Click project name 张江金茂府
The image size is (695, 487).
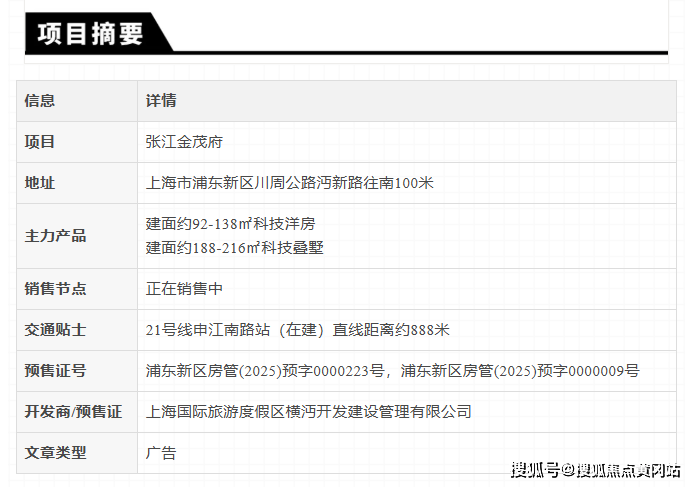tap(184, 142)
